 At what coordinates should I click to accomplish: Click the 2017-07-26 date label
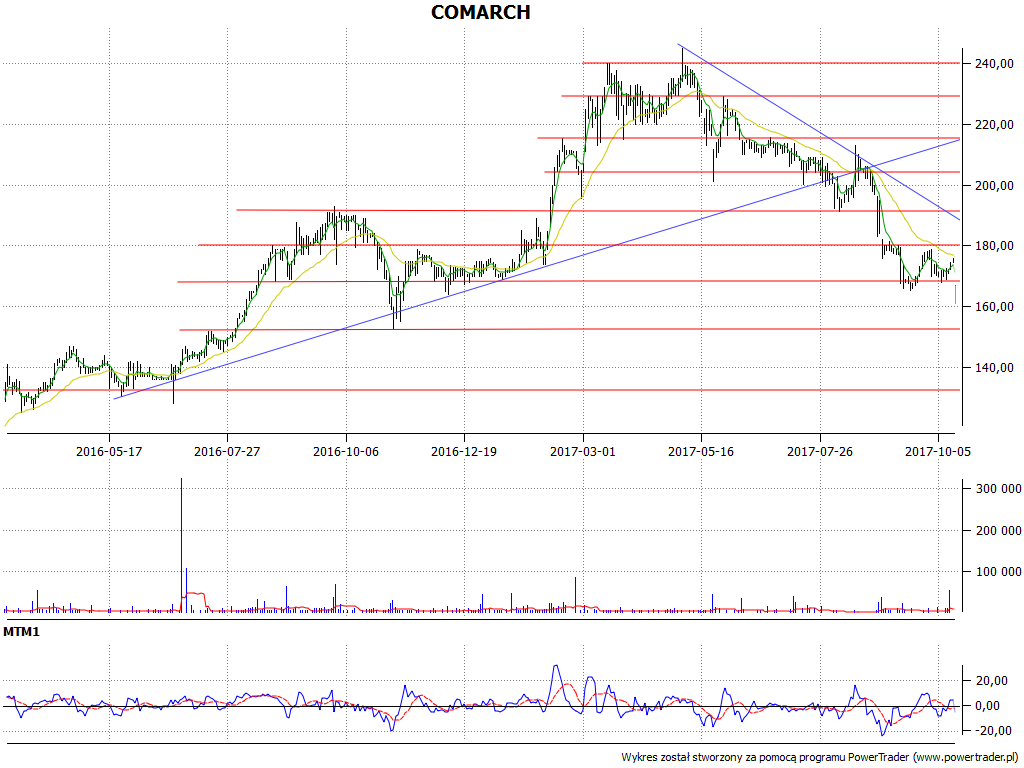[x=820, y=451]
